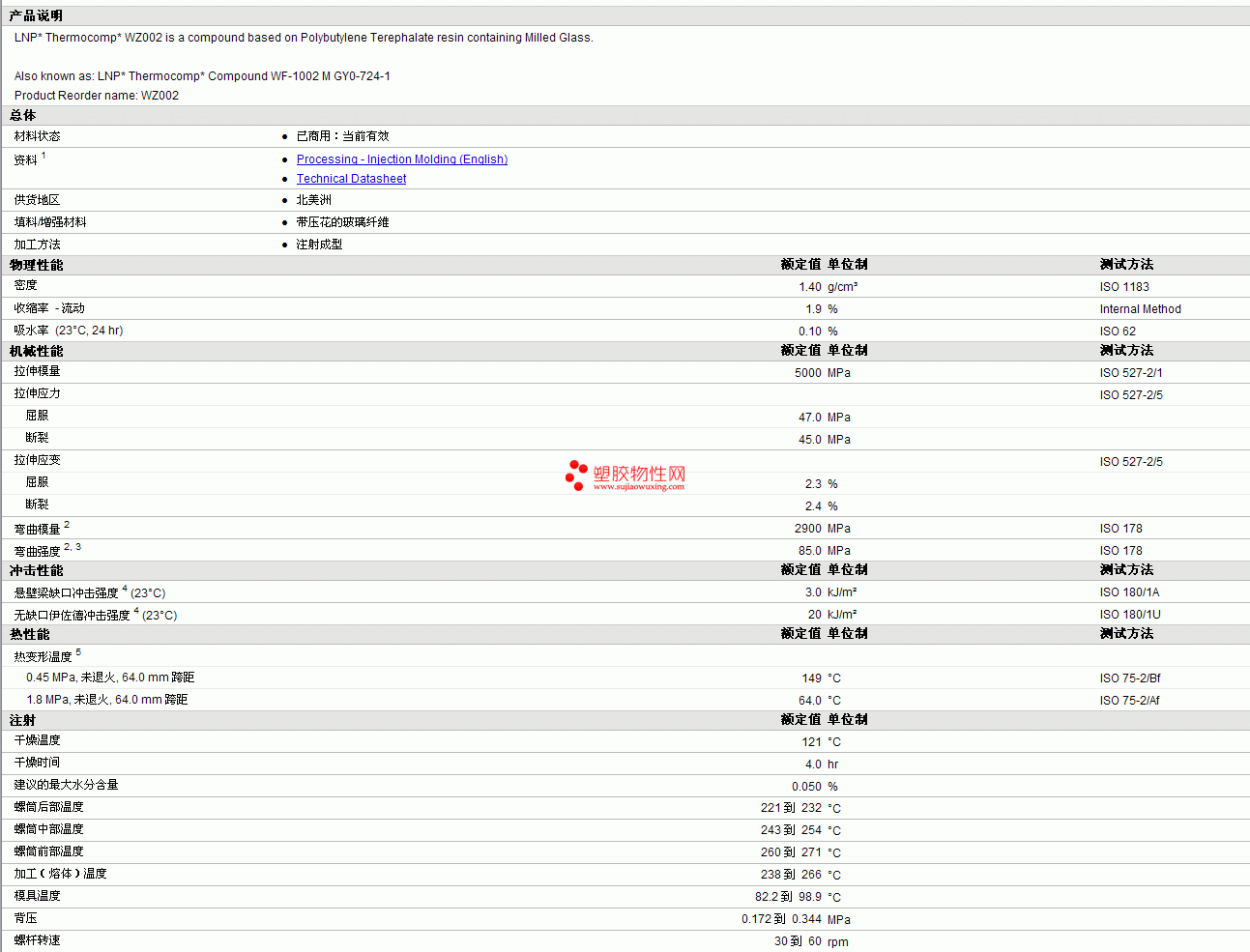Click the 模具温度 row label
The width and height of the screenshot is (1250, 952).
coord(37,896)
